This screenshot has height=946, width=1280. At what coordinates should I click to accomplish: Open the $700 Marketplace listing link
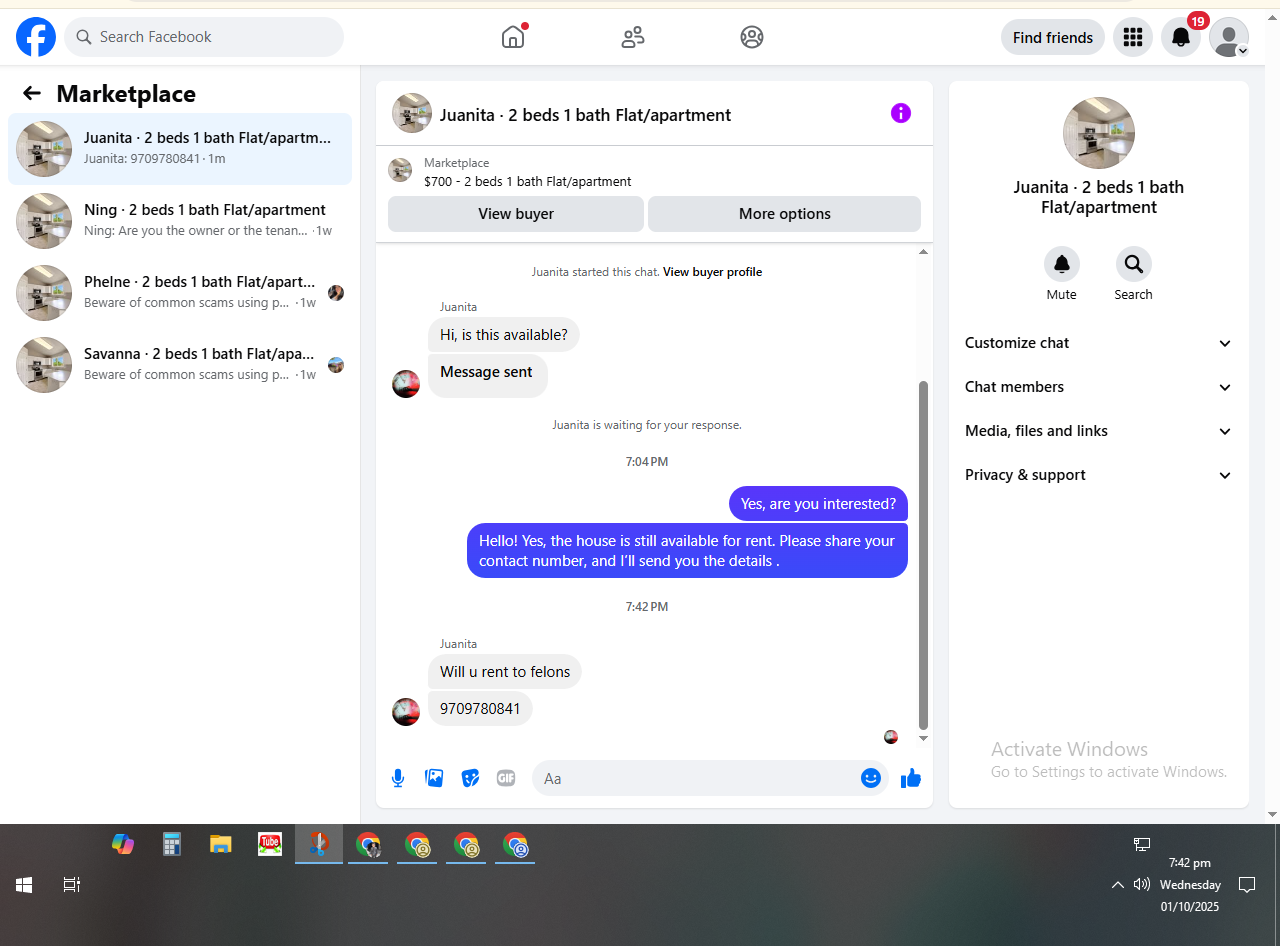tap(528, 182)
